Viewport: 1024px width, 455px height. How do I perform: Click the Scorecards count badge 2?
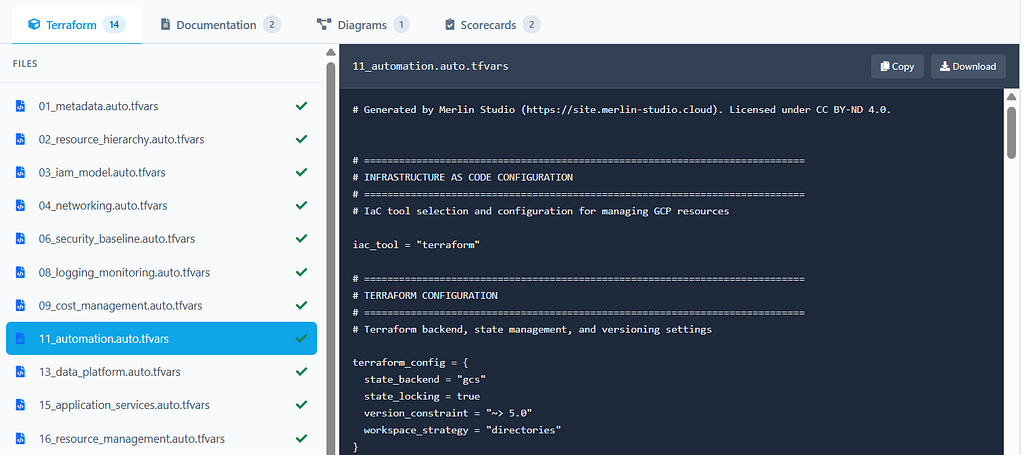pos(532,25)
